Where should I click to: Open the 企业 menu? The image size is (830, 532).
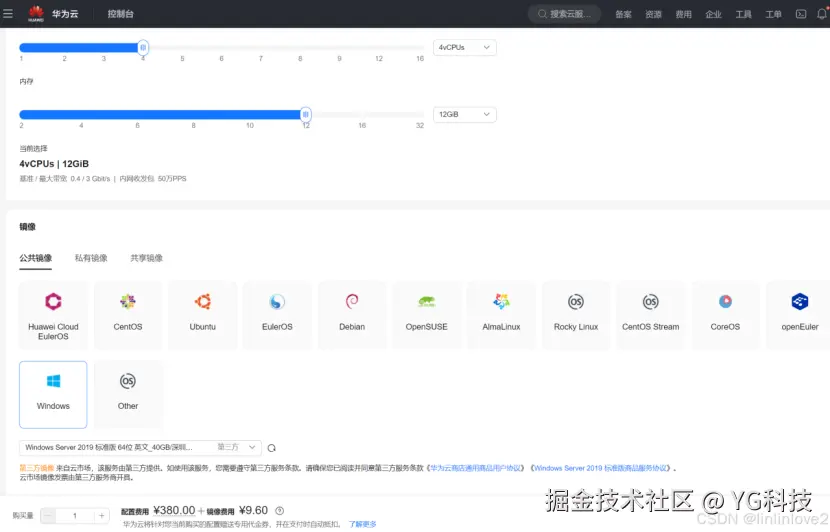pos(713,14)
